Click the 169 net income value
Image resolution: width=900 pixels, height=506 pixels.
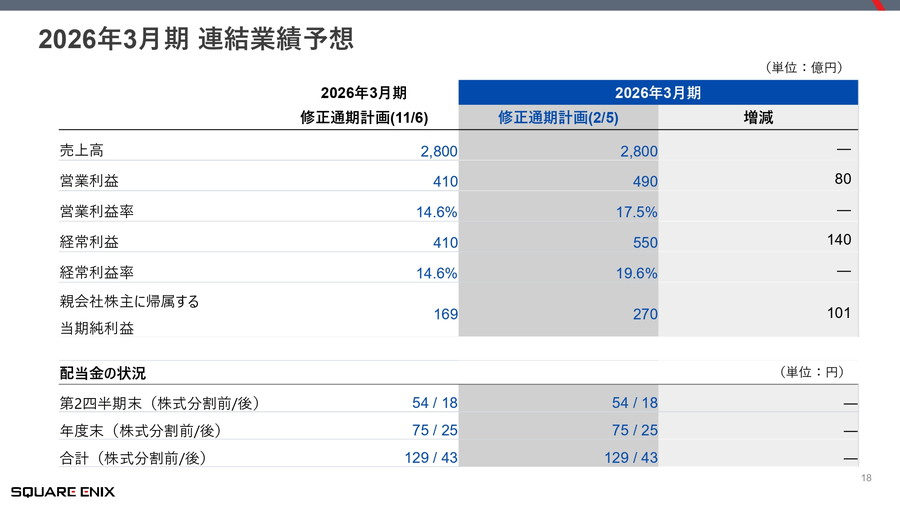(x=445, y=314)
